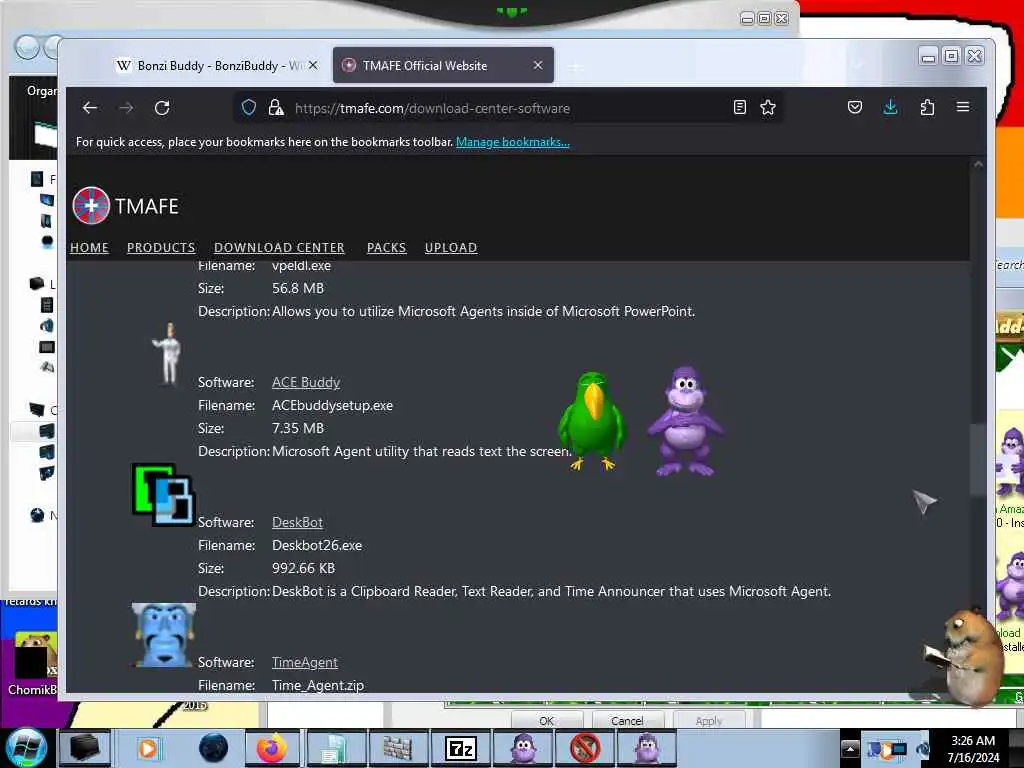Image resolution: width=1024 pixels, height=768 pixels.
Task: Click the TMAFE round logo
Action: [91, 205]
